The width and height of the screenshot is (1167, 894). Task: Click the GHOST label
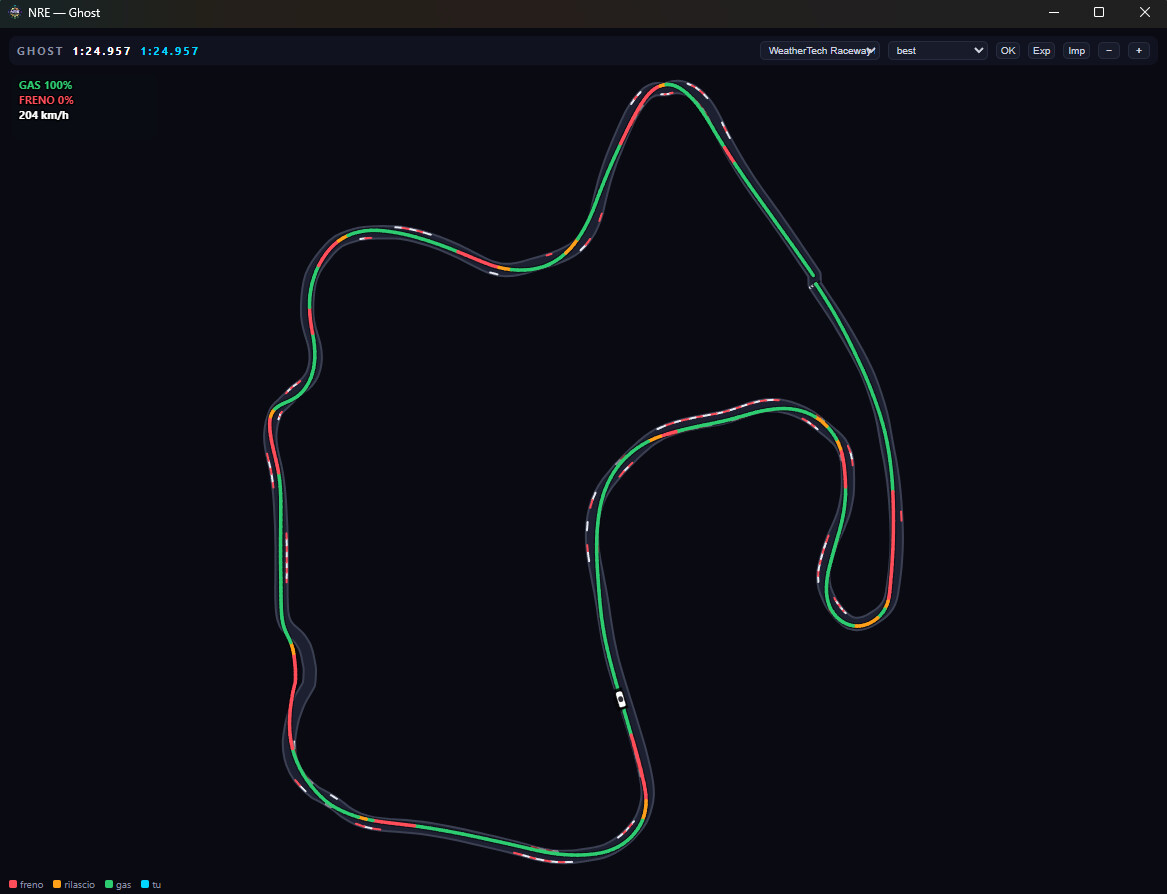[x=40, y=51]
